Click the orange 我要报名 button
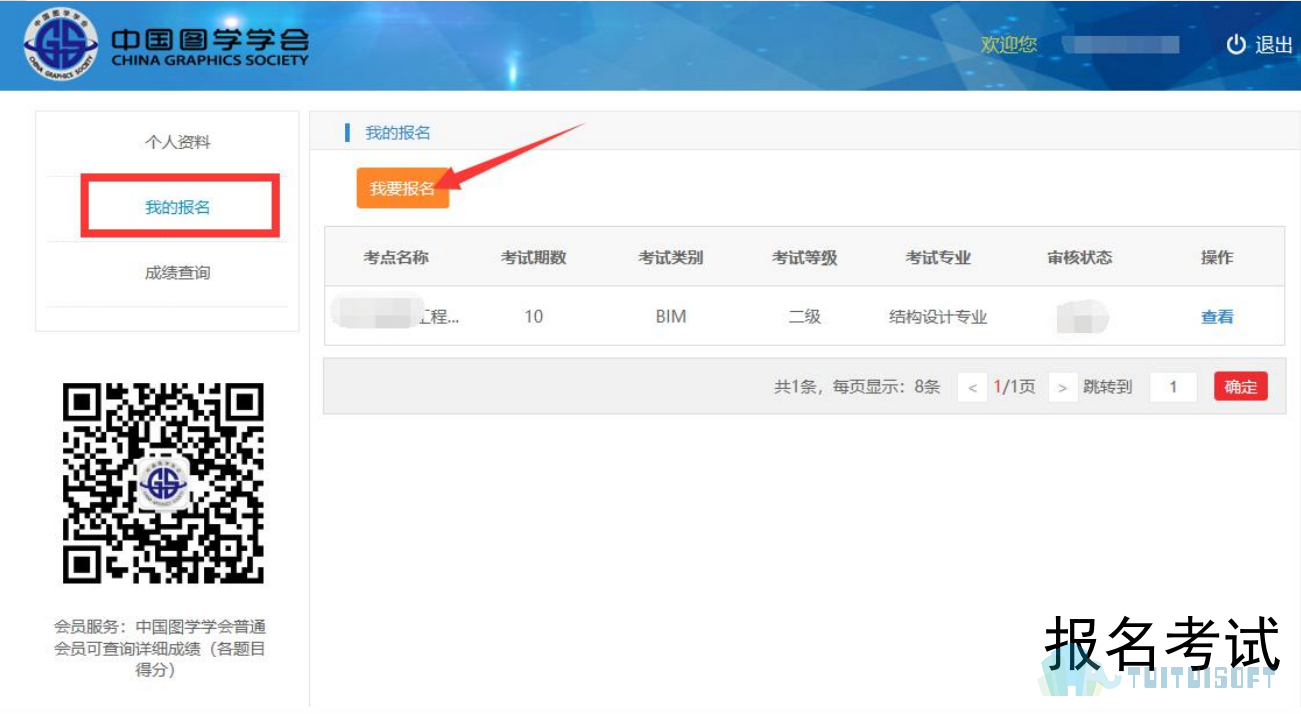Screen dimensions: 1301x714 point(402,188)
